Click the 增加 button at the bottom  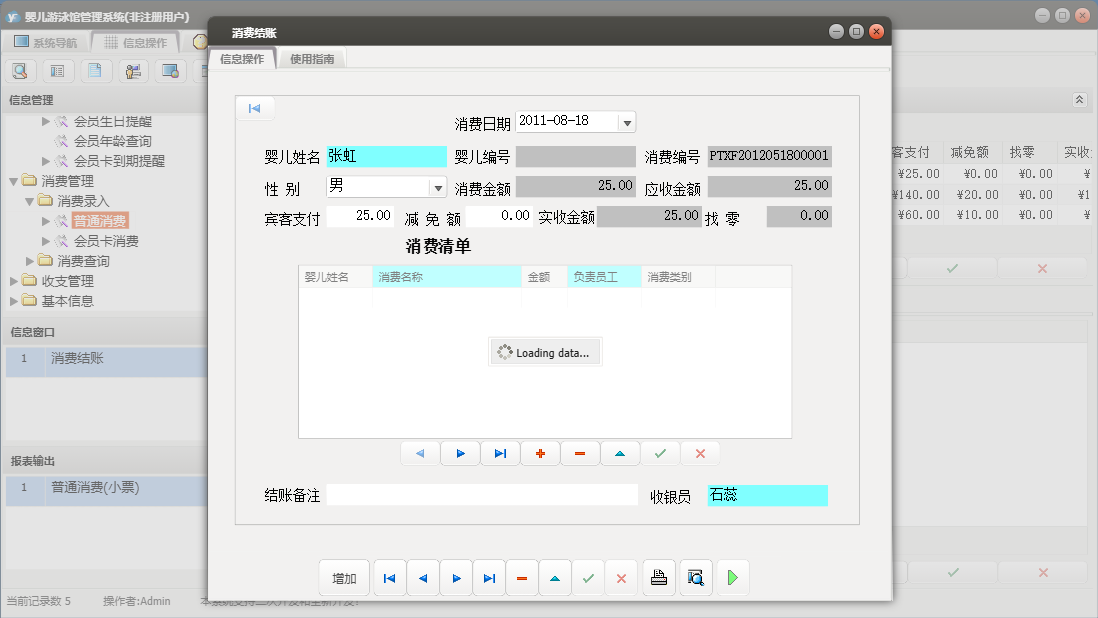(344, 577)
